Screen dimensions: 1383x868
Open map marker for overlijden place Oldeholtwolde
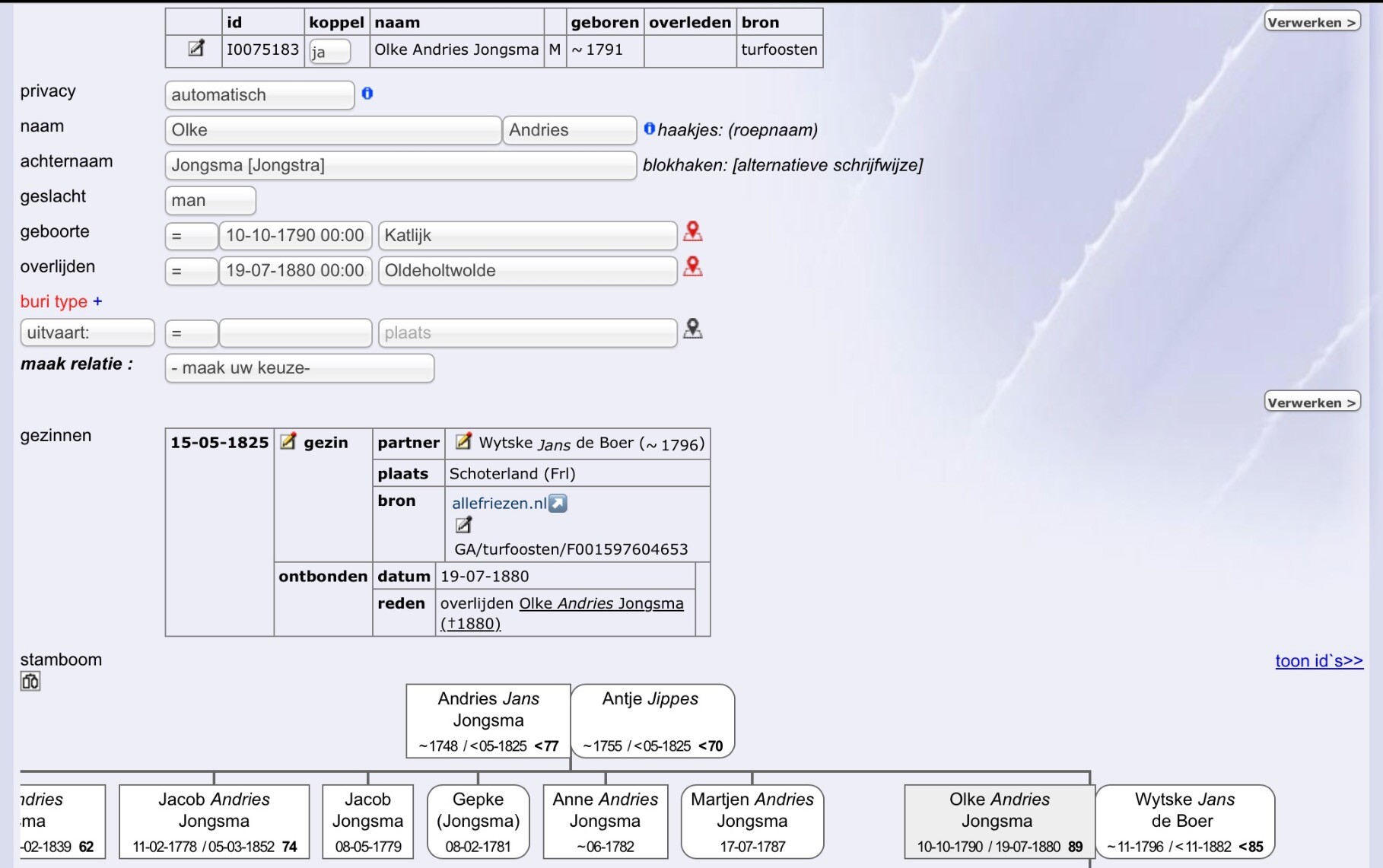[692, 266]
